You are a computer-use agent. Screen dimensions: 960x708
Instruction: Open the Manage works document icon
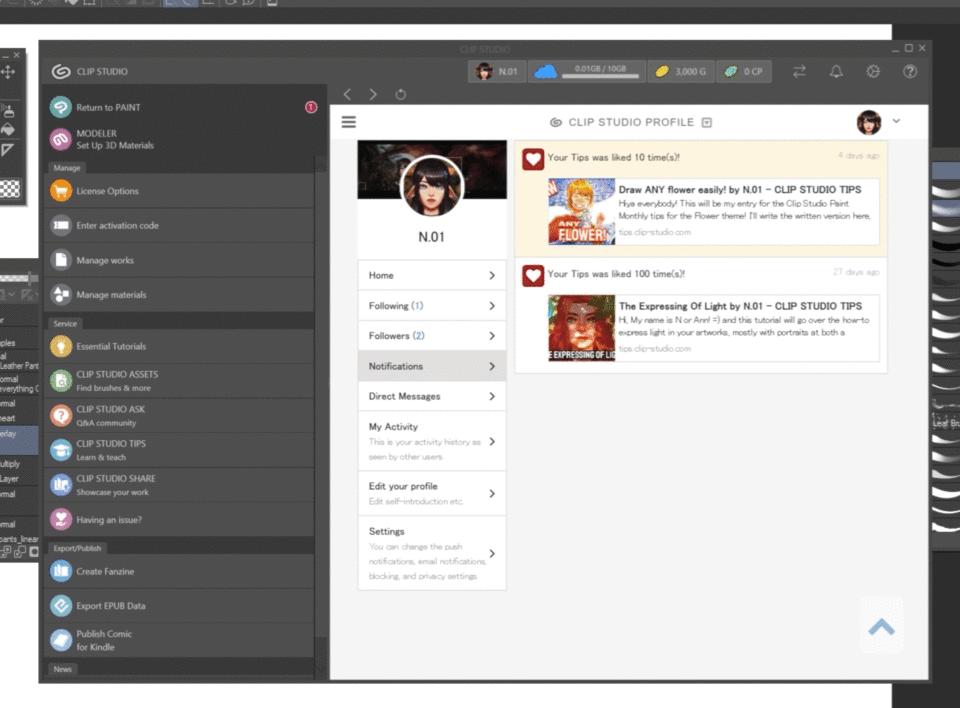tap(61, 260)
